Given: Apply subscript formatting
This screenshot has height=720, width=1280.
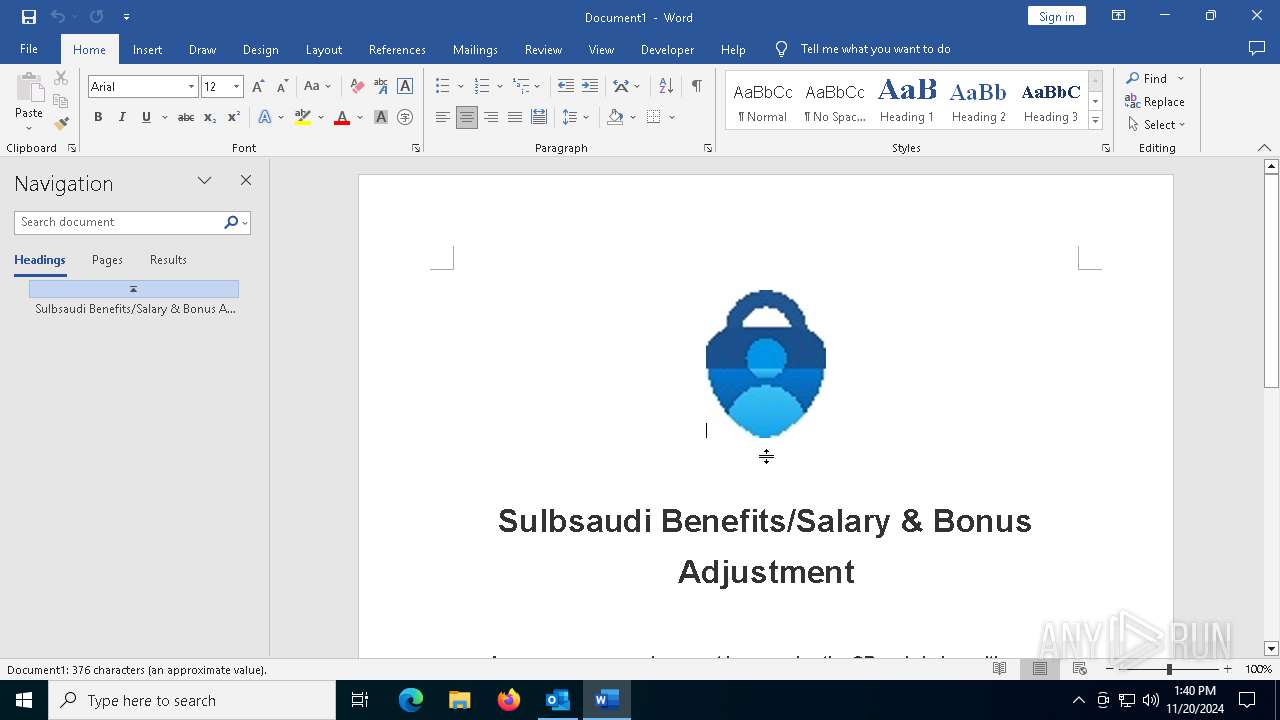Looking at the screenshot, I should [210, 117].
